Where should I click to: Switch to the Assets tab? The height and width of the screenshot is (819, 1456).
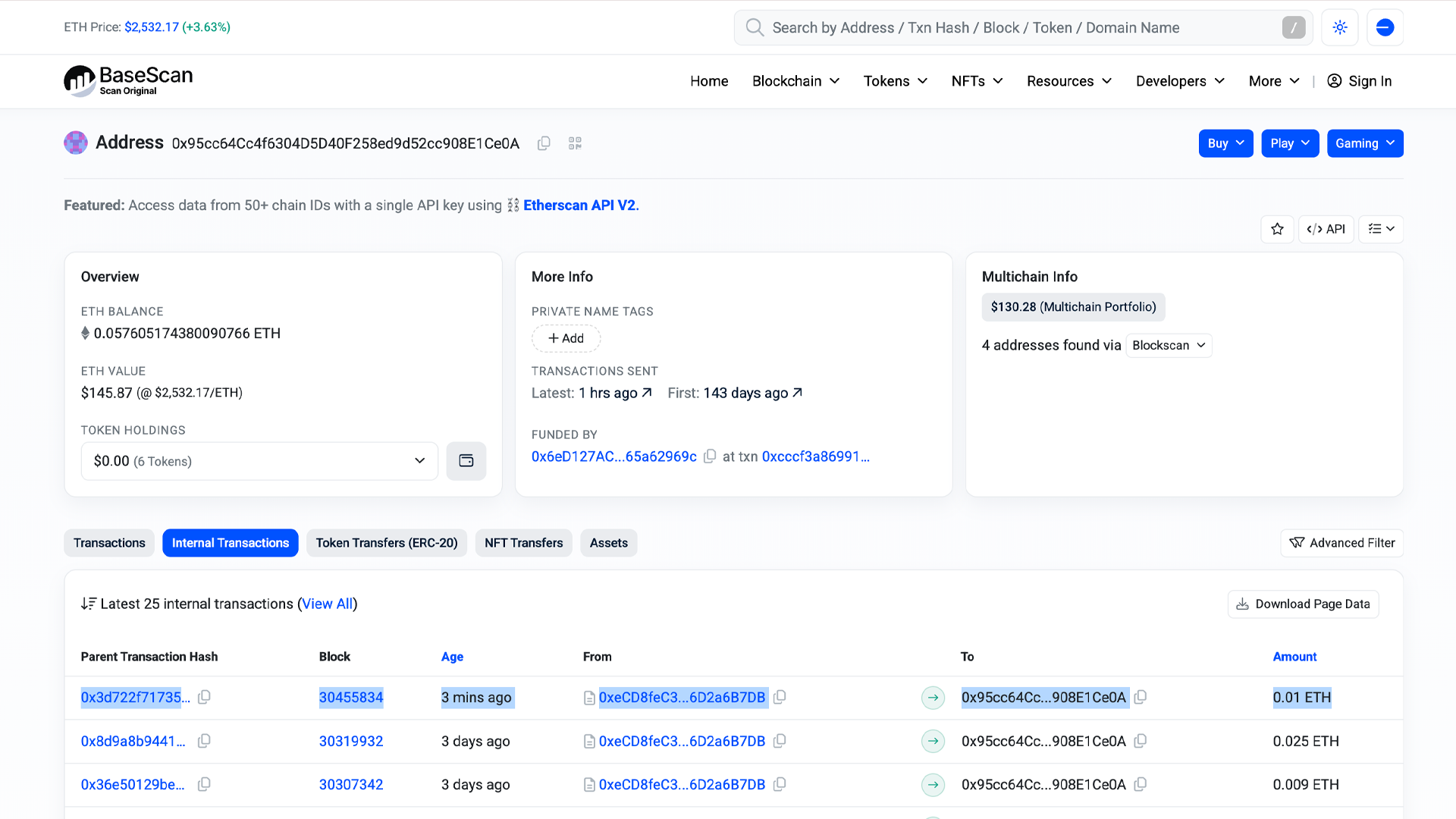[609, 543]
